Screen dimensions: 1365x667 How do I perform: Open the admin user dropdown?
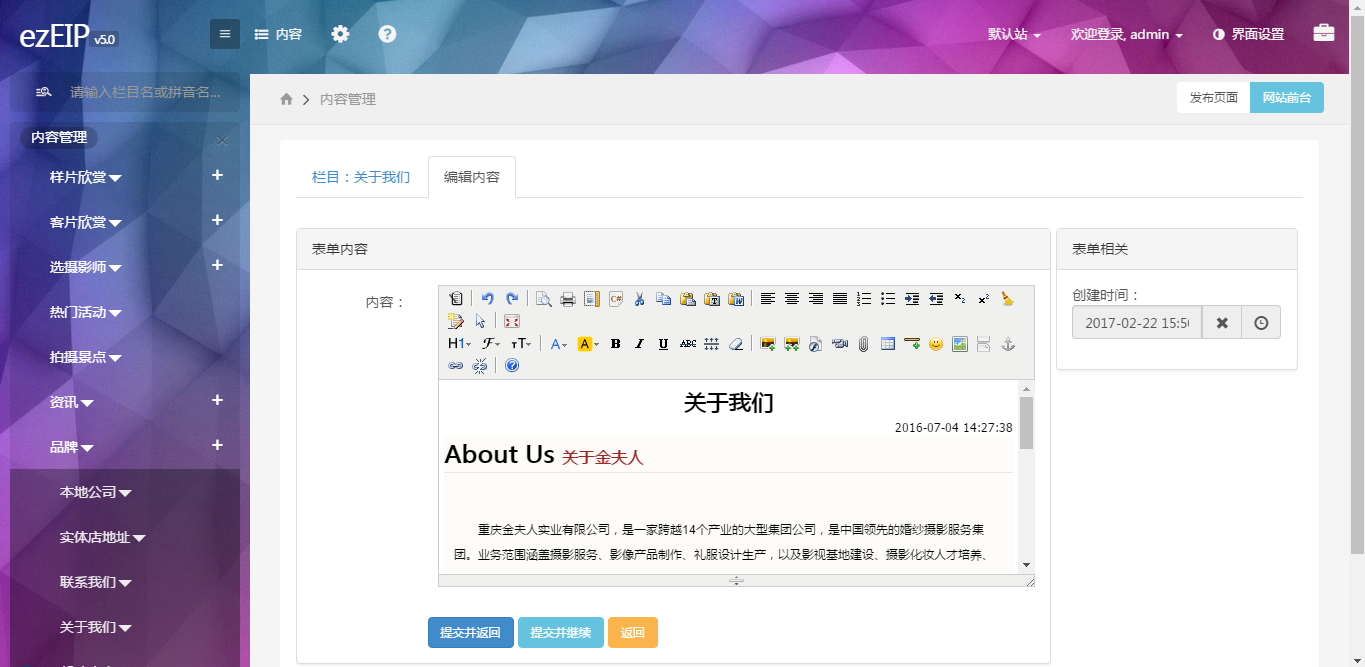(x=1127, y=34)
